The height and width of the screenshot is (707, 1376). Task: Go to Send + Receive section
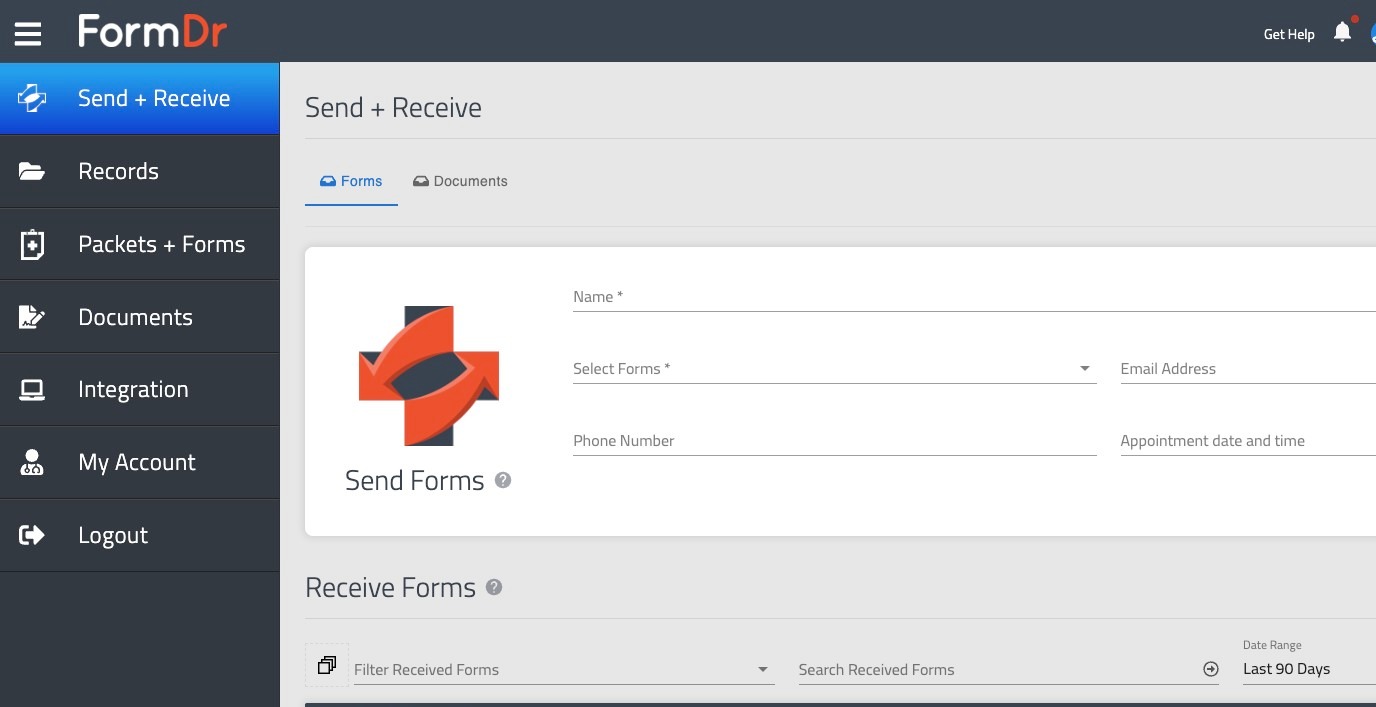pos(140,98)
